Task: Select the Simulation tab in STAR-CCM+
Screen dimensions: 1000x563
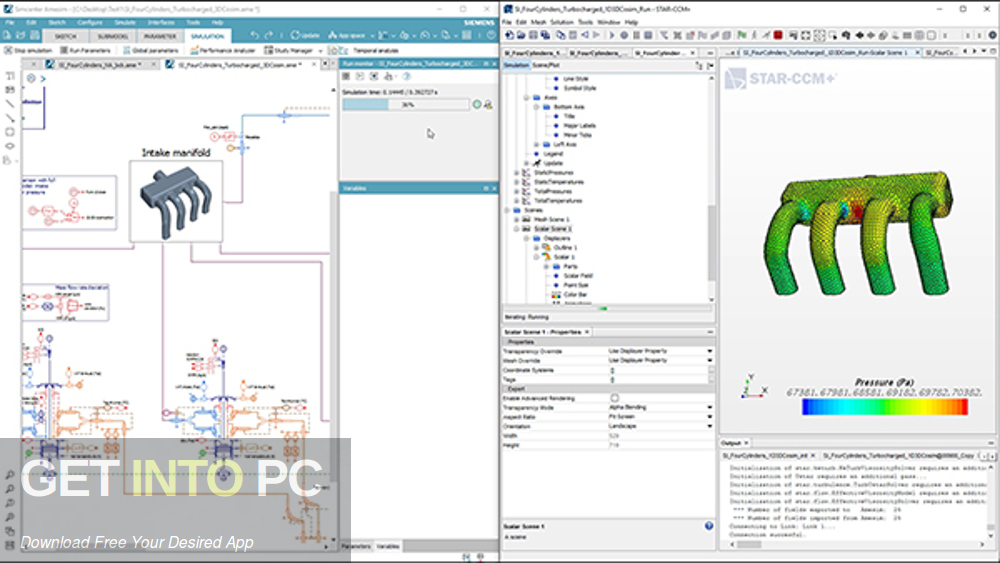Action: tap(516, 65)
